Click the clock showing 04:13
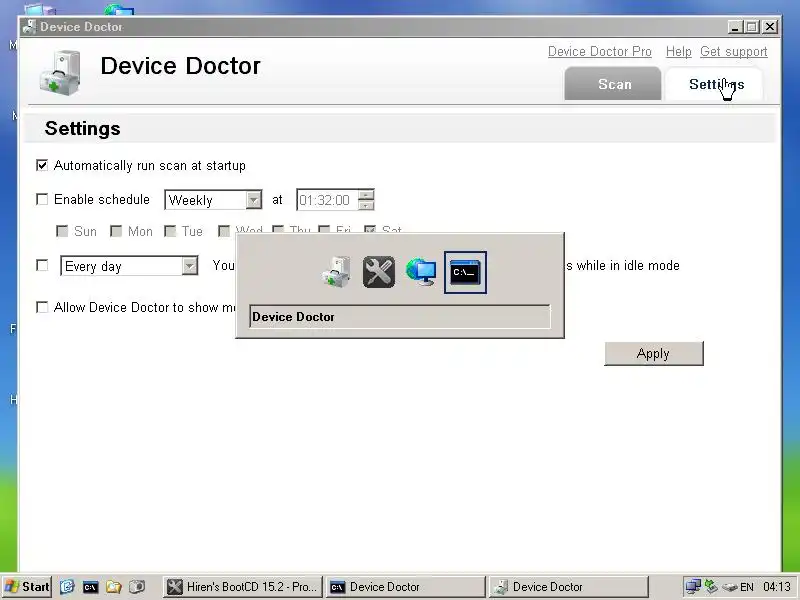800x600 pixels. point(777,587)
